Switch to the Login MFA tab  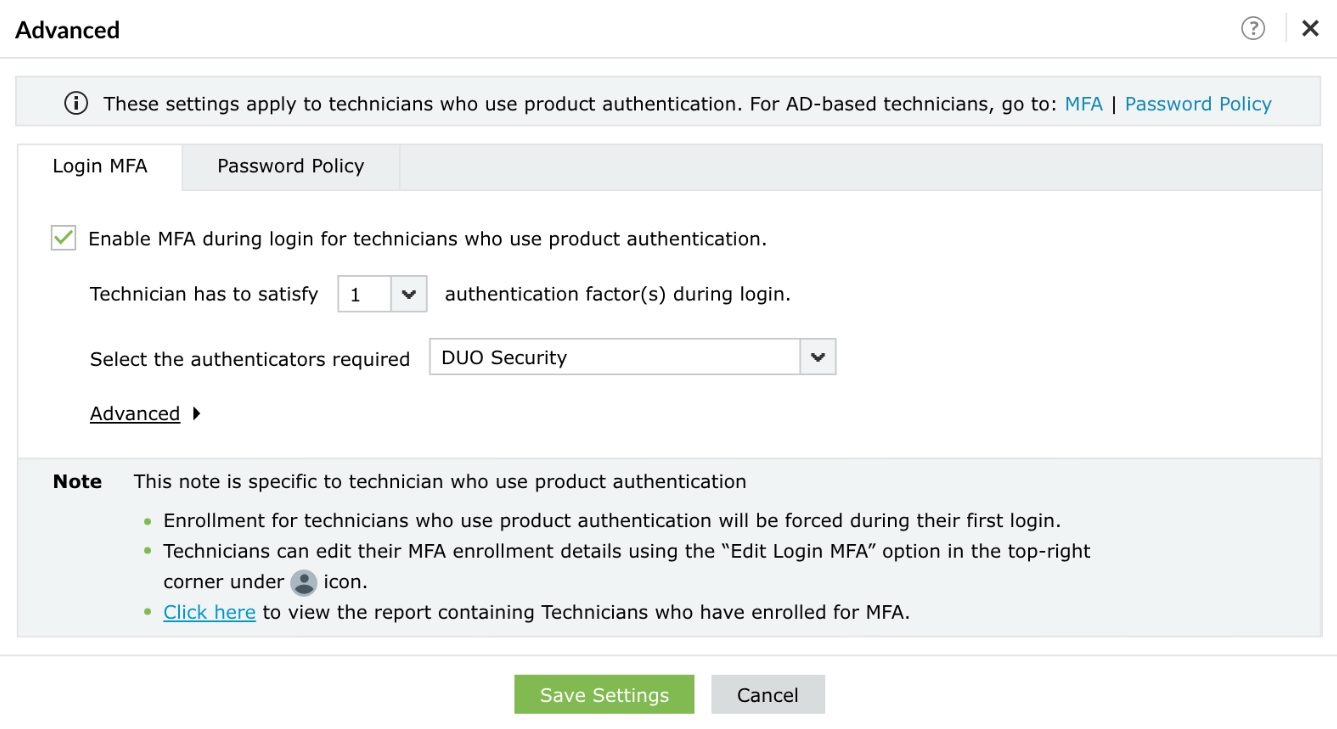(100, 166)
